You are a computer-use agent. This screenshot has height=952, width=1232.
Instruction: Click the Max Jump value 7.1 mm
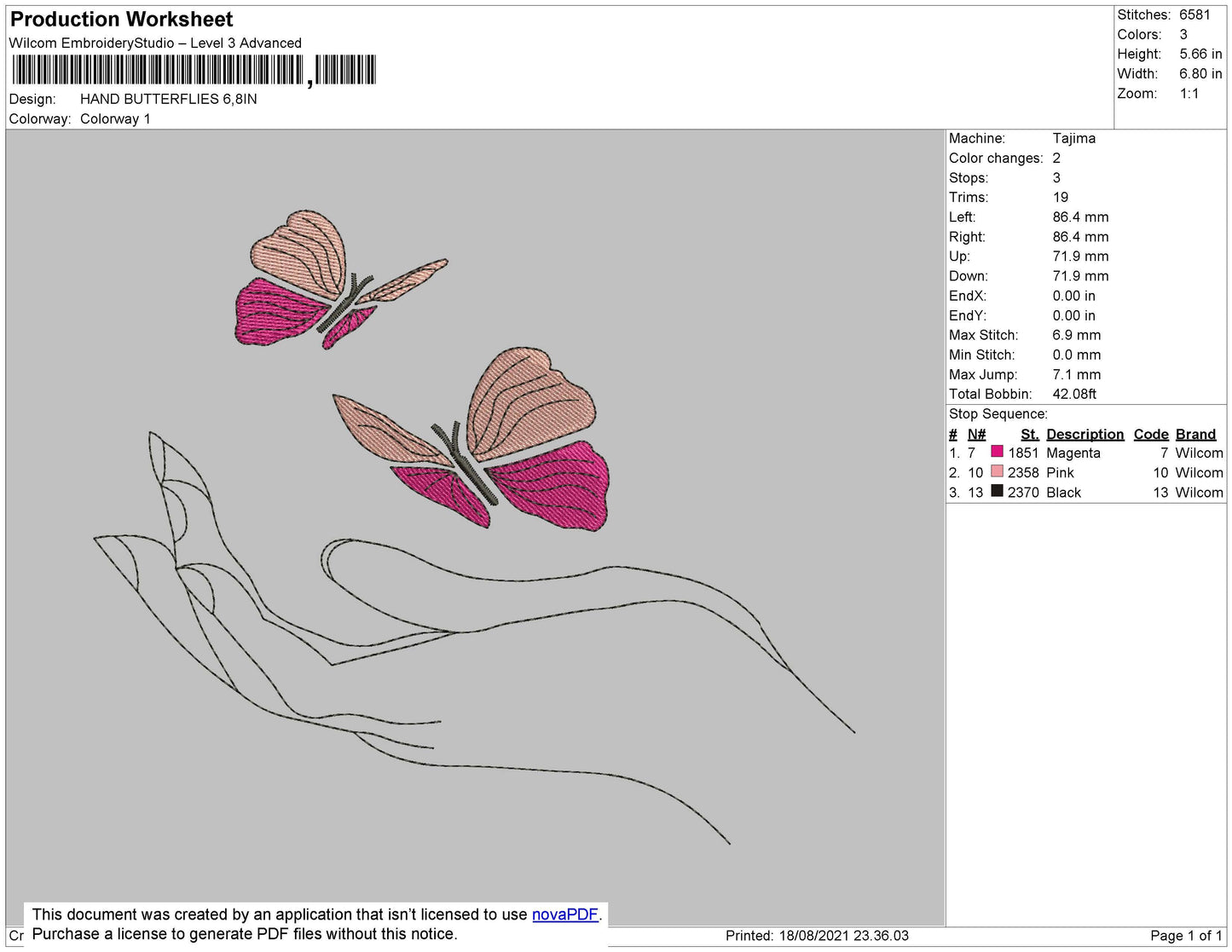(x=1077, y=374)
